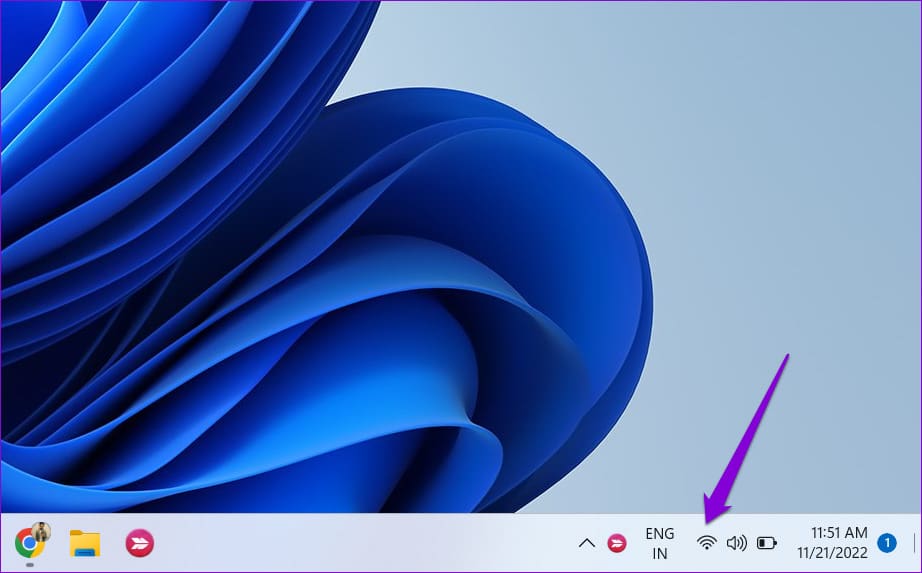
Task: Click the ENG input language label
Action: point(660,533)
